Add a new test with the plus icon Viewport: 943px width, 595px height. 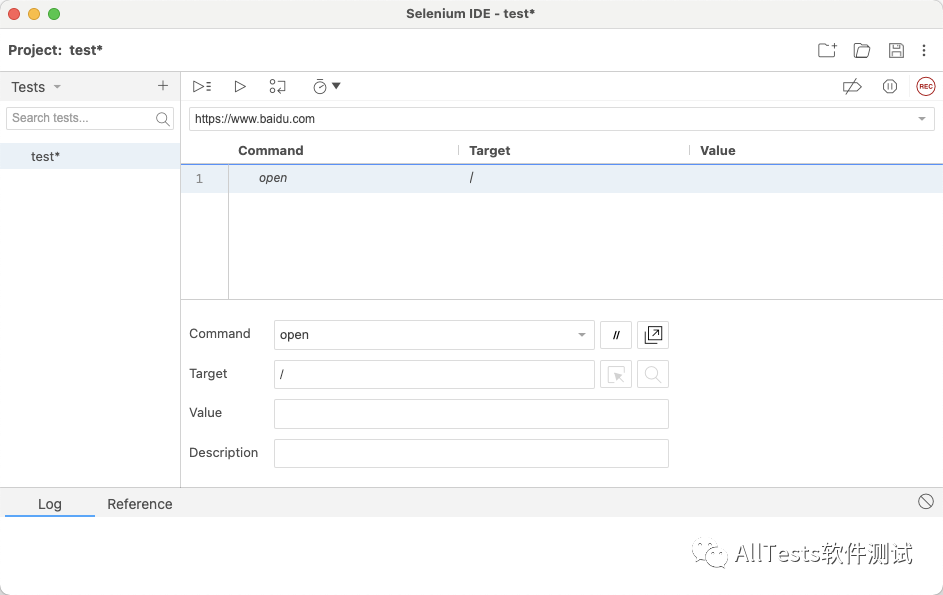coord(163,86)
